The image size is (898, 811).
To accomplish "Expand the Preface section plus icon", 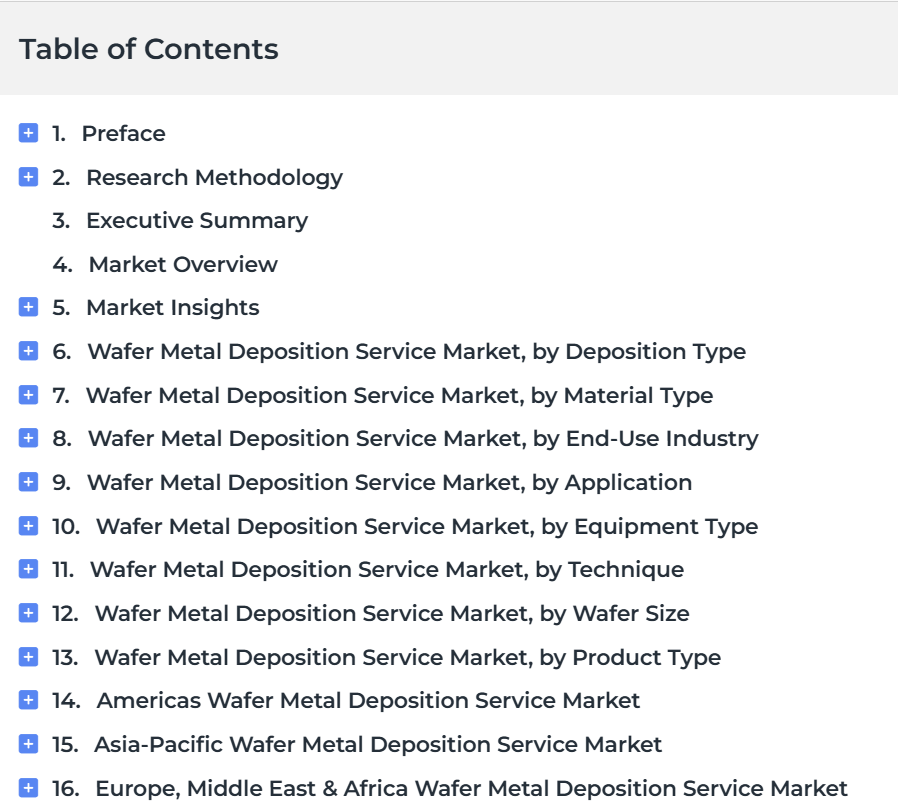I will (28, 133).
